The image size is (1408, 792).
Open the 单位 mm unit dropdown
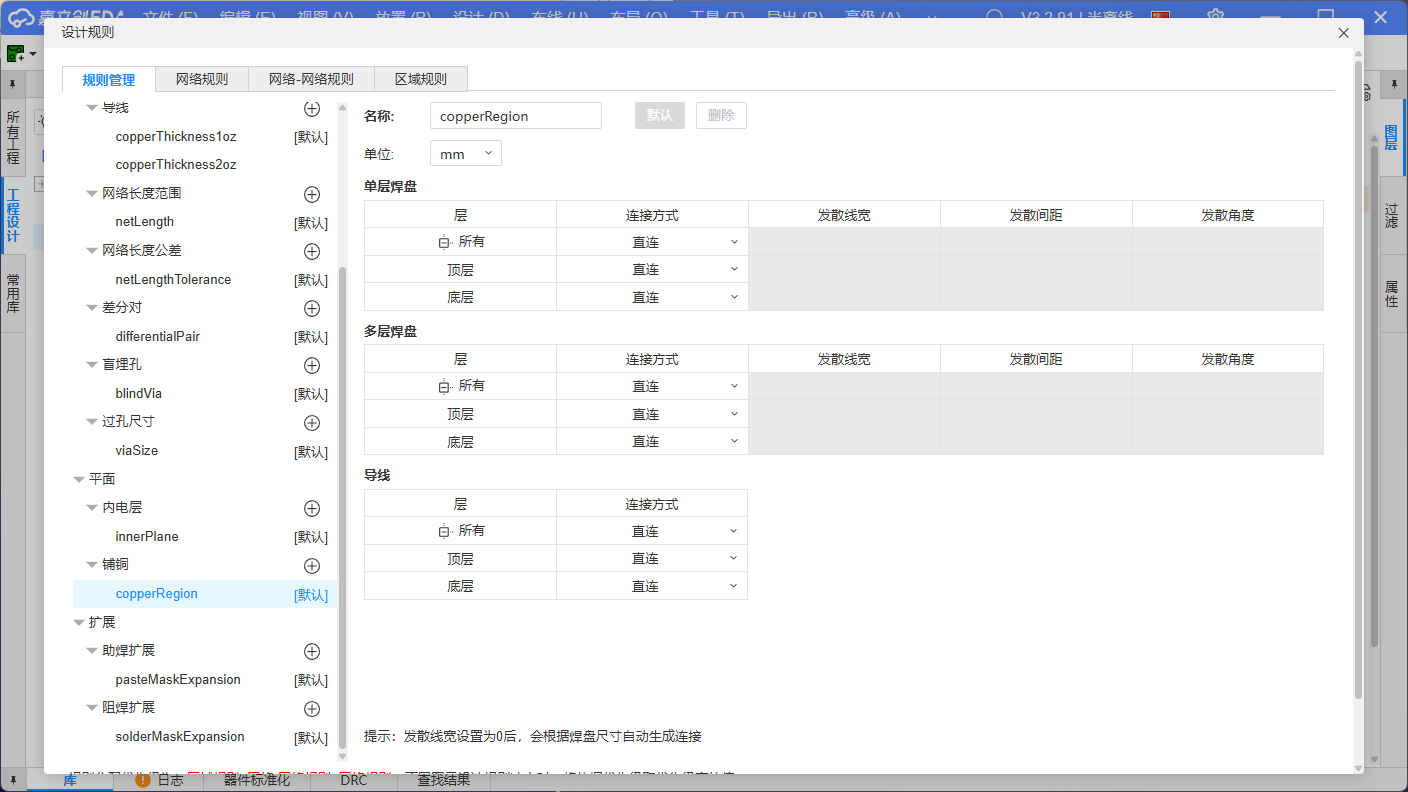tap(465, 154)
